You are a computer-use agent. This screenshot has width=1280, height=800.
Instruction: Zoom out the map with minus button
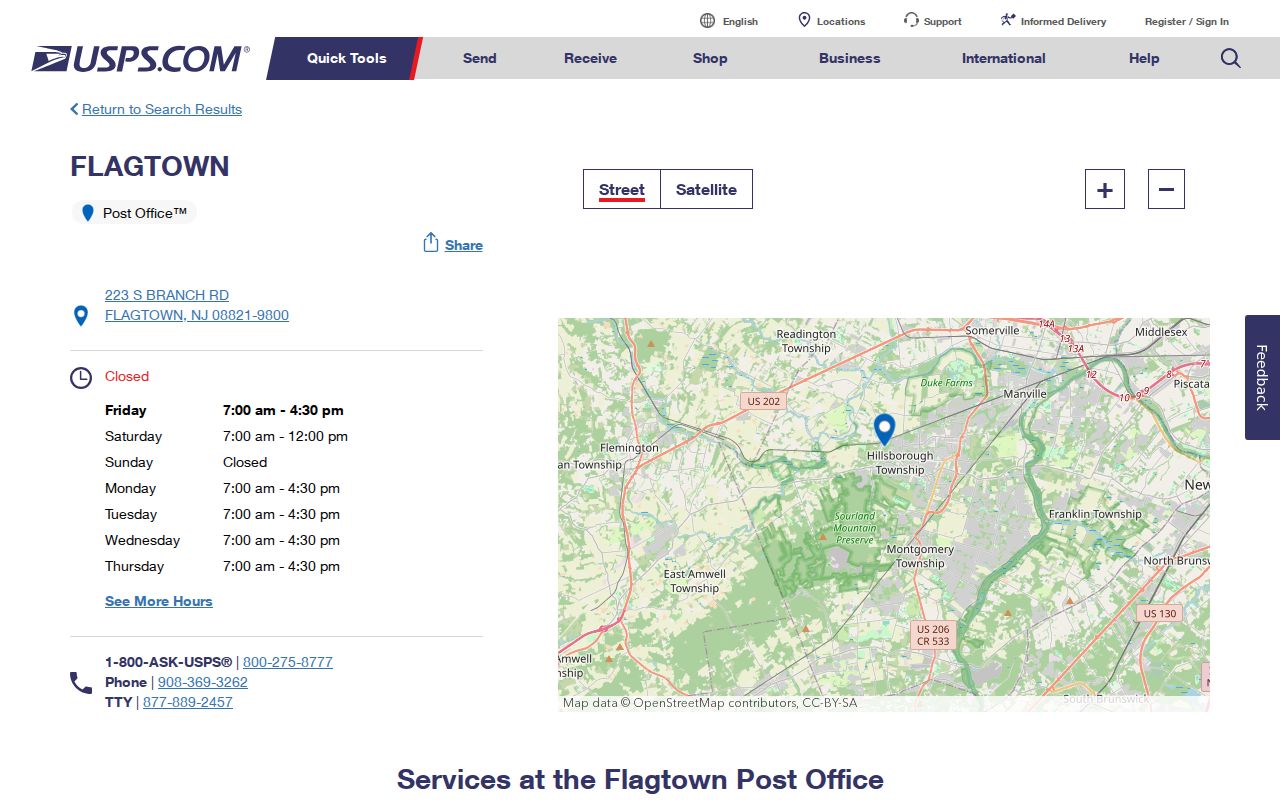pyautogui.click(x=1166, y=189)
